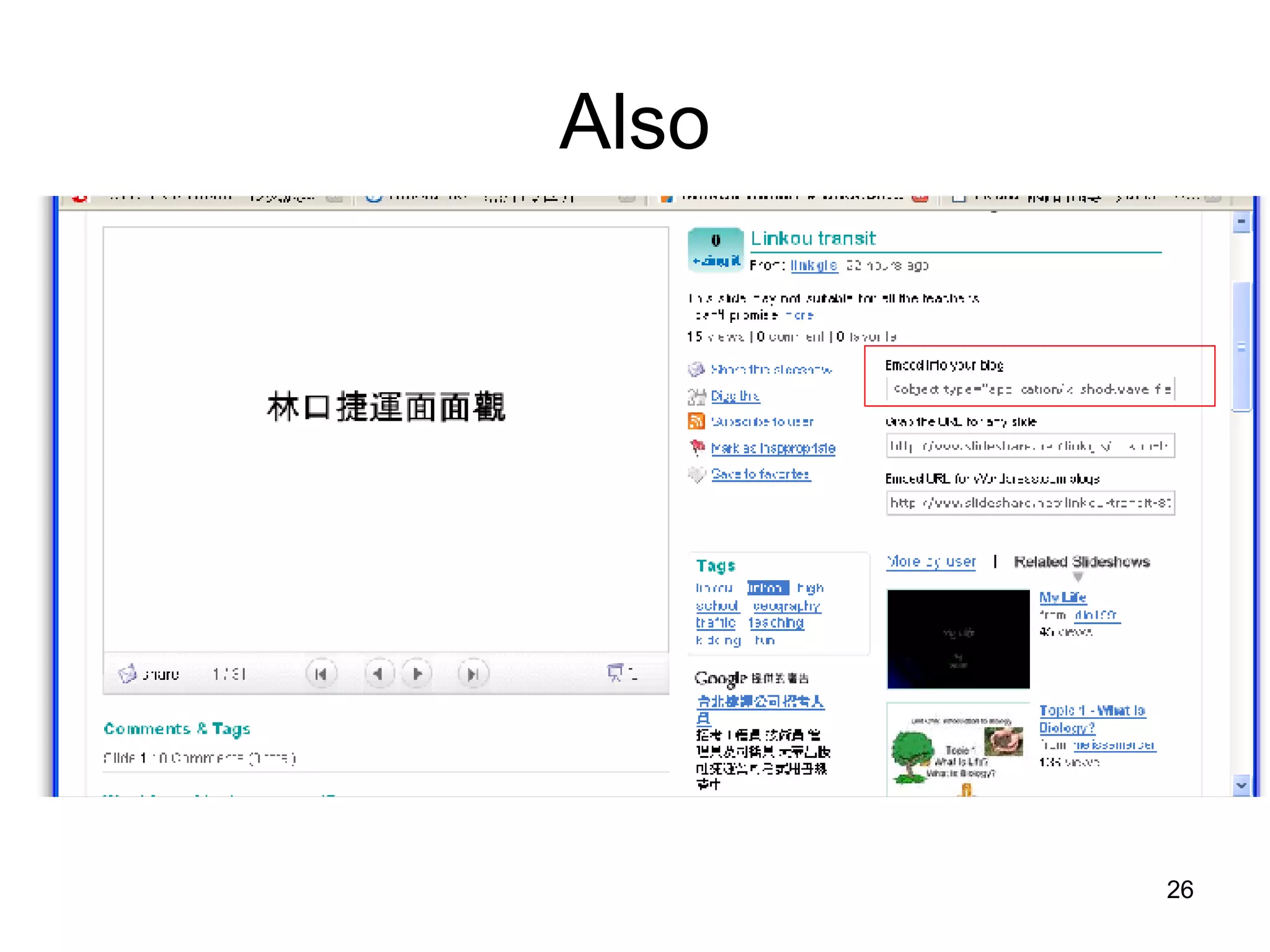Click the RSS subscribe to user icon
This screenshot has height=952, width=1270.
(696, 421)
